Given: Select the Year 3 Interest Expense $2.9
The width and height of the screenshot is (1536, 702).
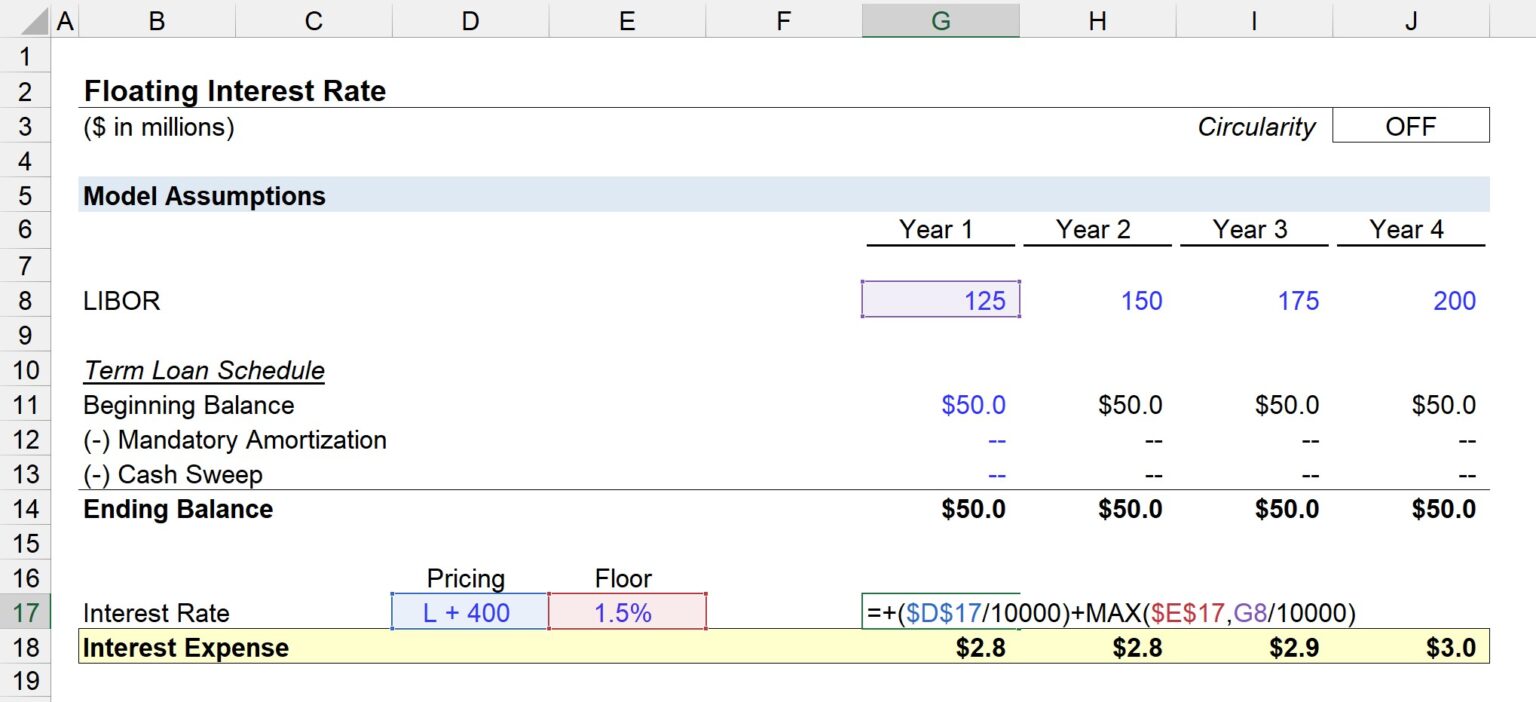Looking at the screenshot, I should [x=1253, y=647].
